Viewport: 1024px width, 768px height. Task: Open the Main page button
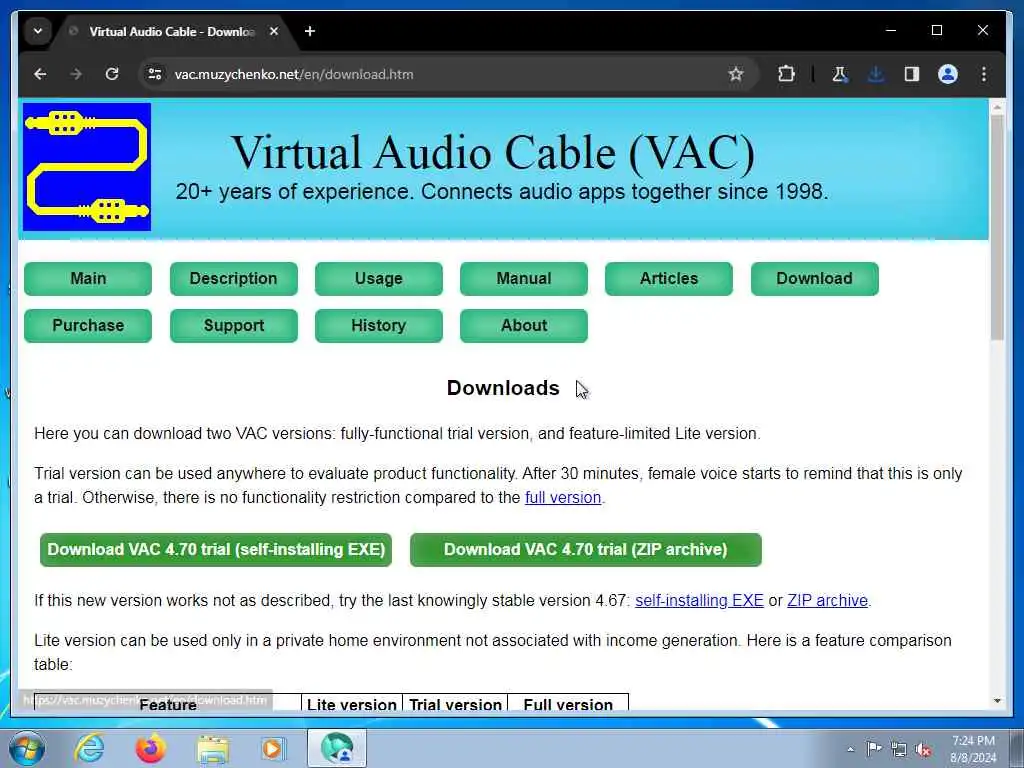click(x=88, y=279)
